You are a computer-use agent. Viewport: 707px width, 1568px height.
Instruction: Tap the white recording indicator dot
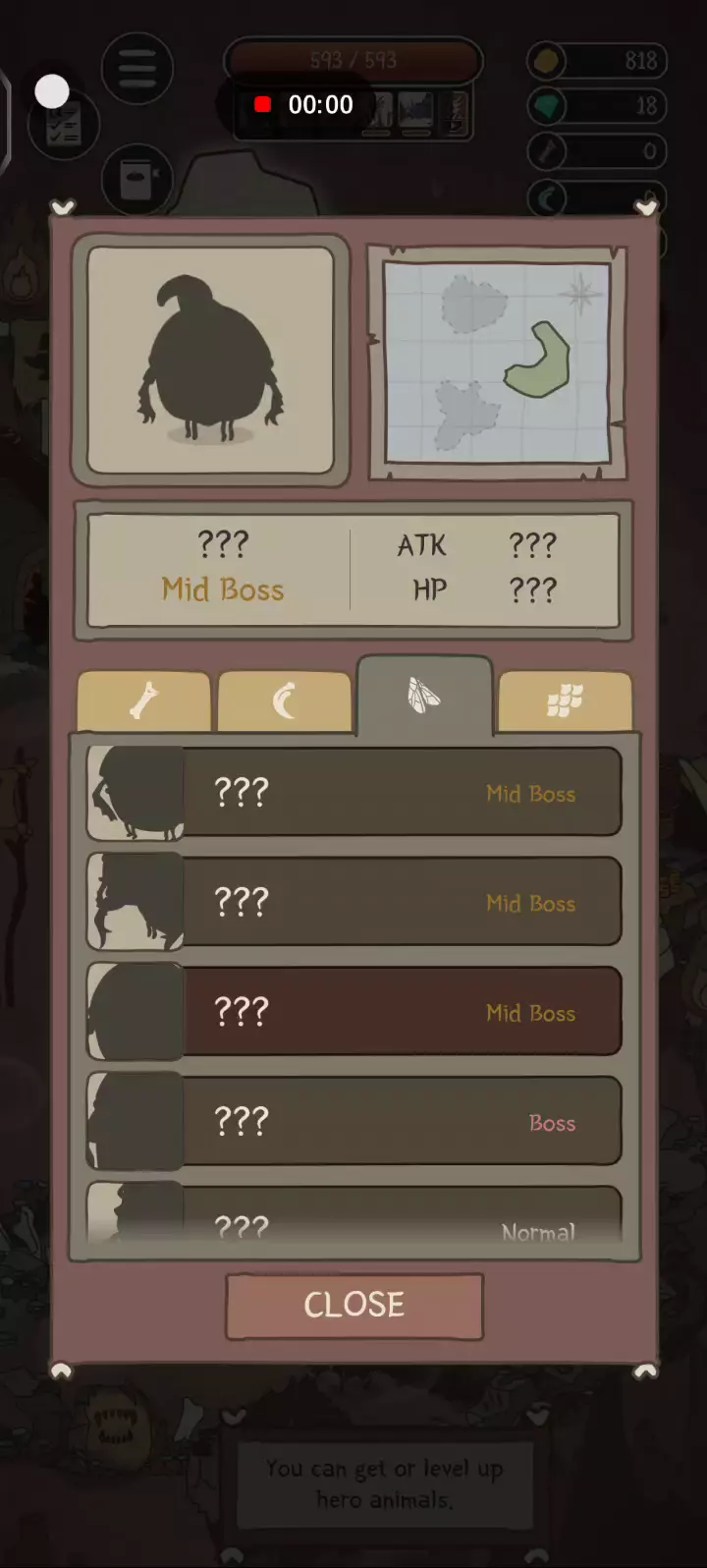pos(52,91)
